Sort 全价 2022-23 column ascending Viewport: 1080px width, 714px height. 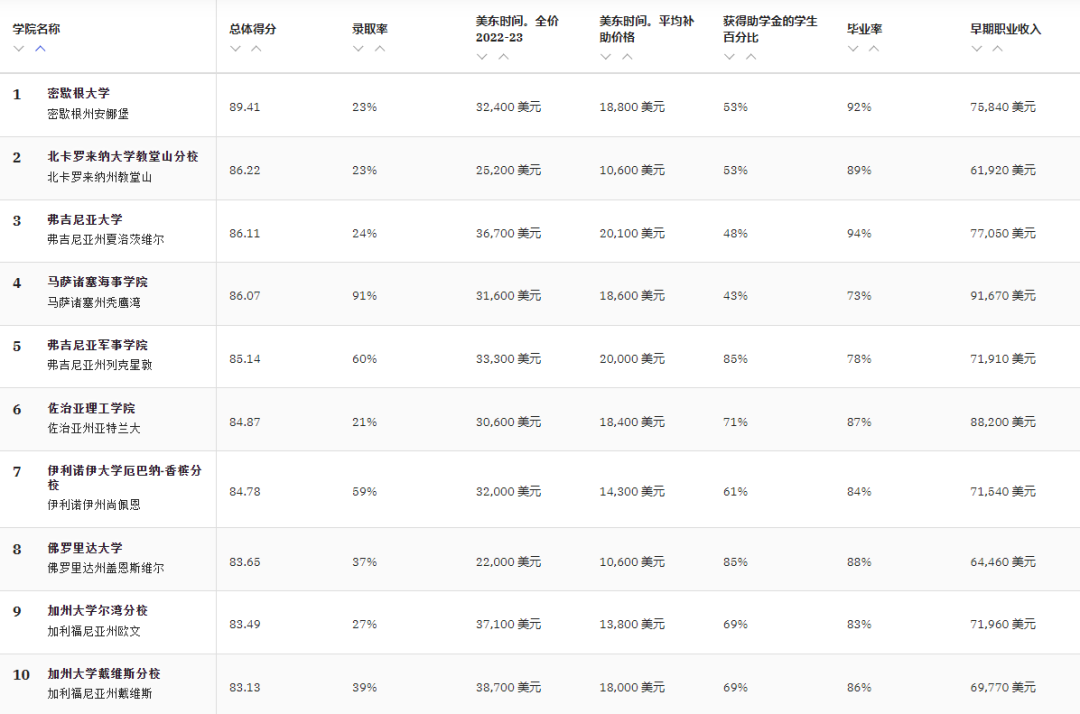[x=504, y=57]
